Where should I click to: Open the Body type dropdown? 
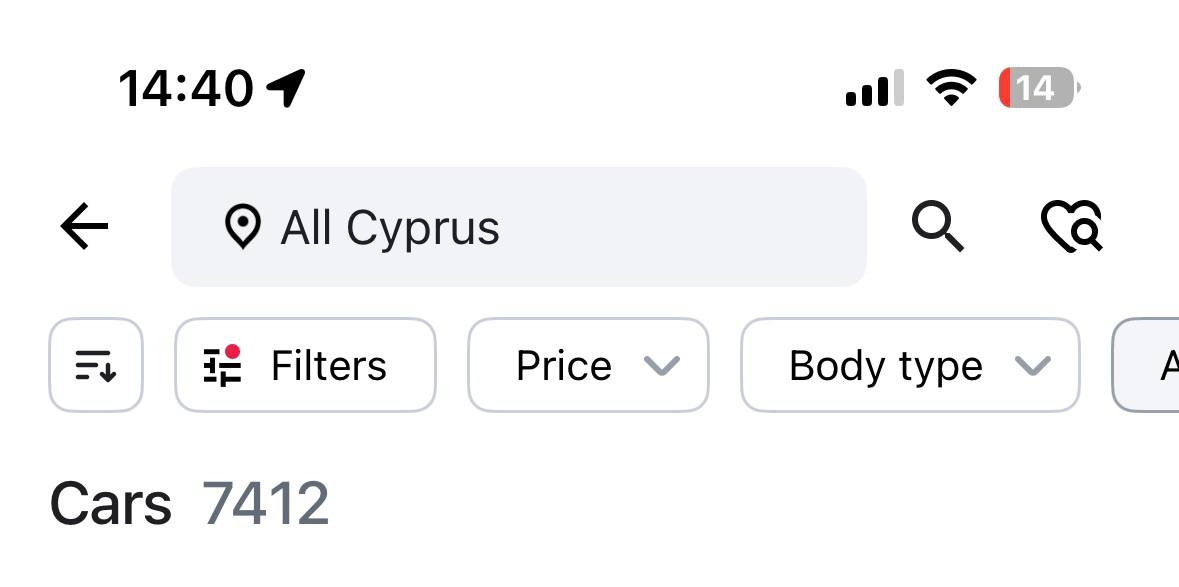tap(910, 365)
